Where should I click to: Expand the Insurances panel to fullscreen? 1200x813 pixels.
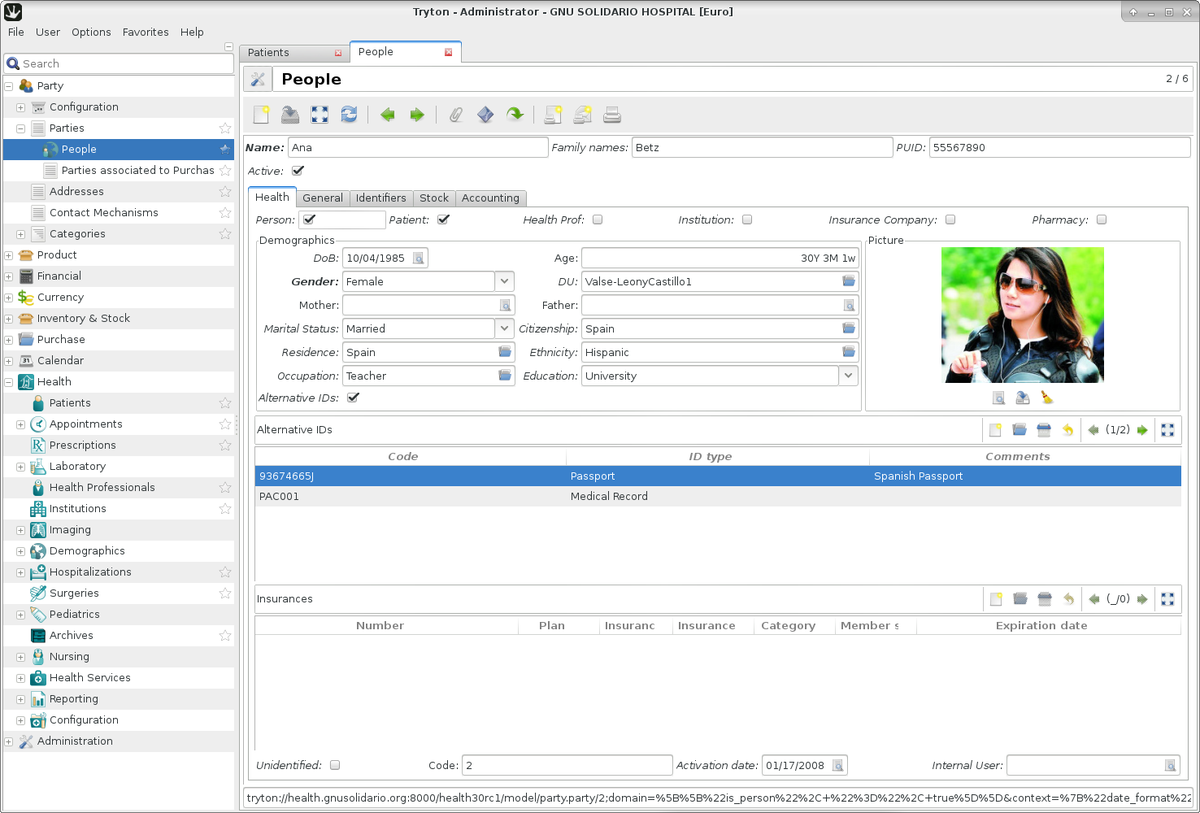pyautogui.click(x=1167, y=598)
